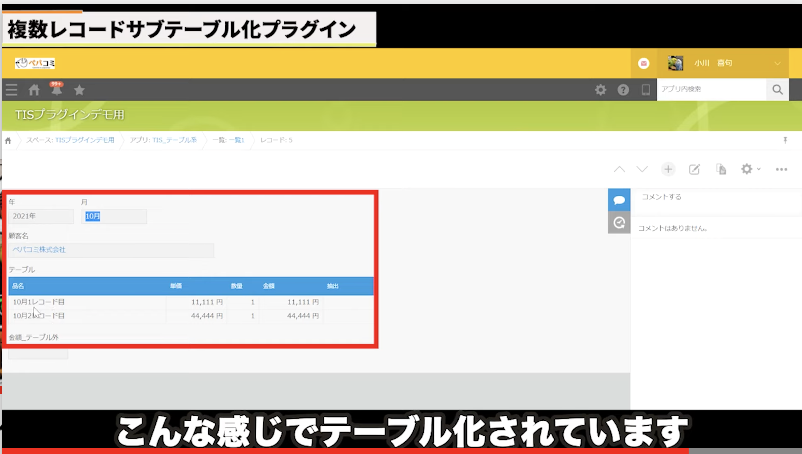Screen dimensions: 802x454
Task: Open notifications bell with 99+ badge
Action: click(x=56, y=90)
